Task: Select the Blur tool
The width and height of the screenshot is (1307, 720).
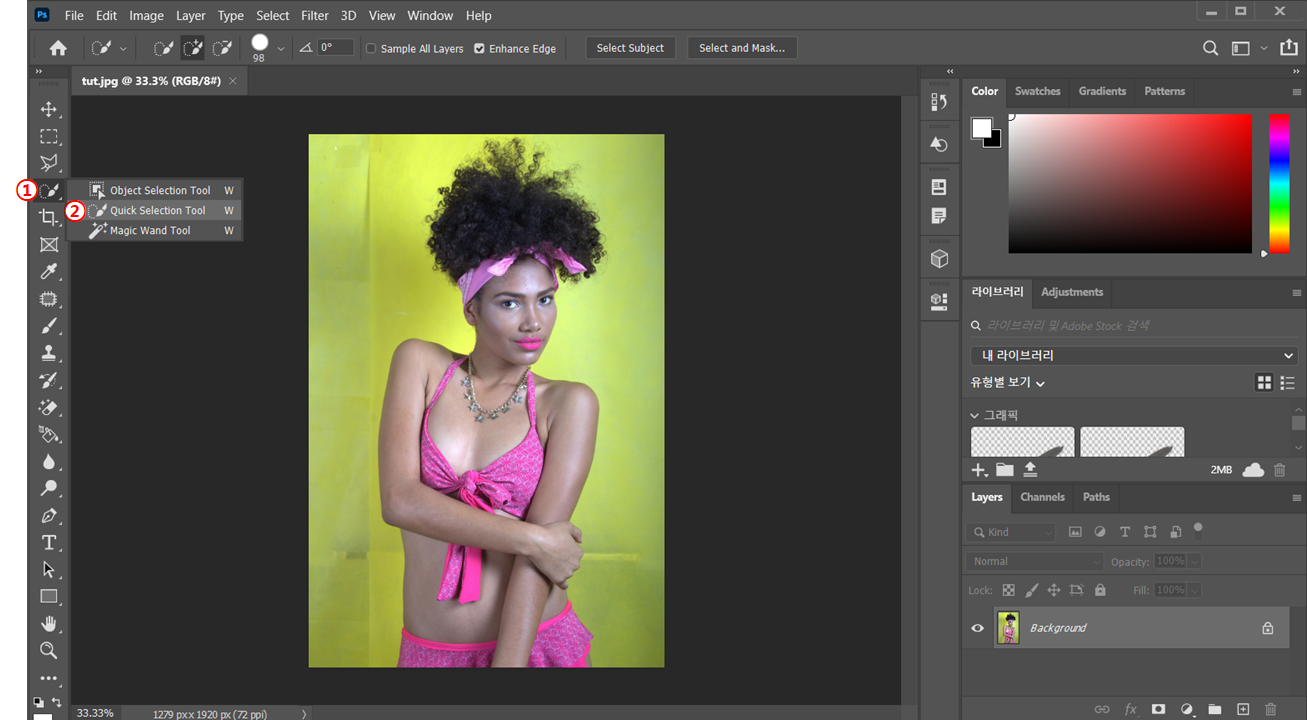Action: [x=48, y=461]
